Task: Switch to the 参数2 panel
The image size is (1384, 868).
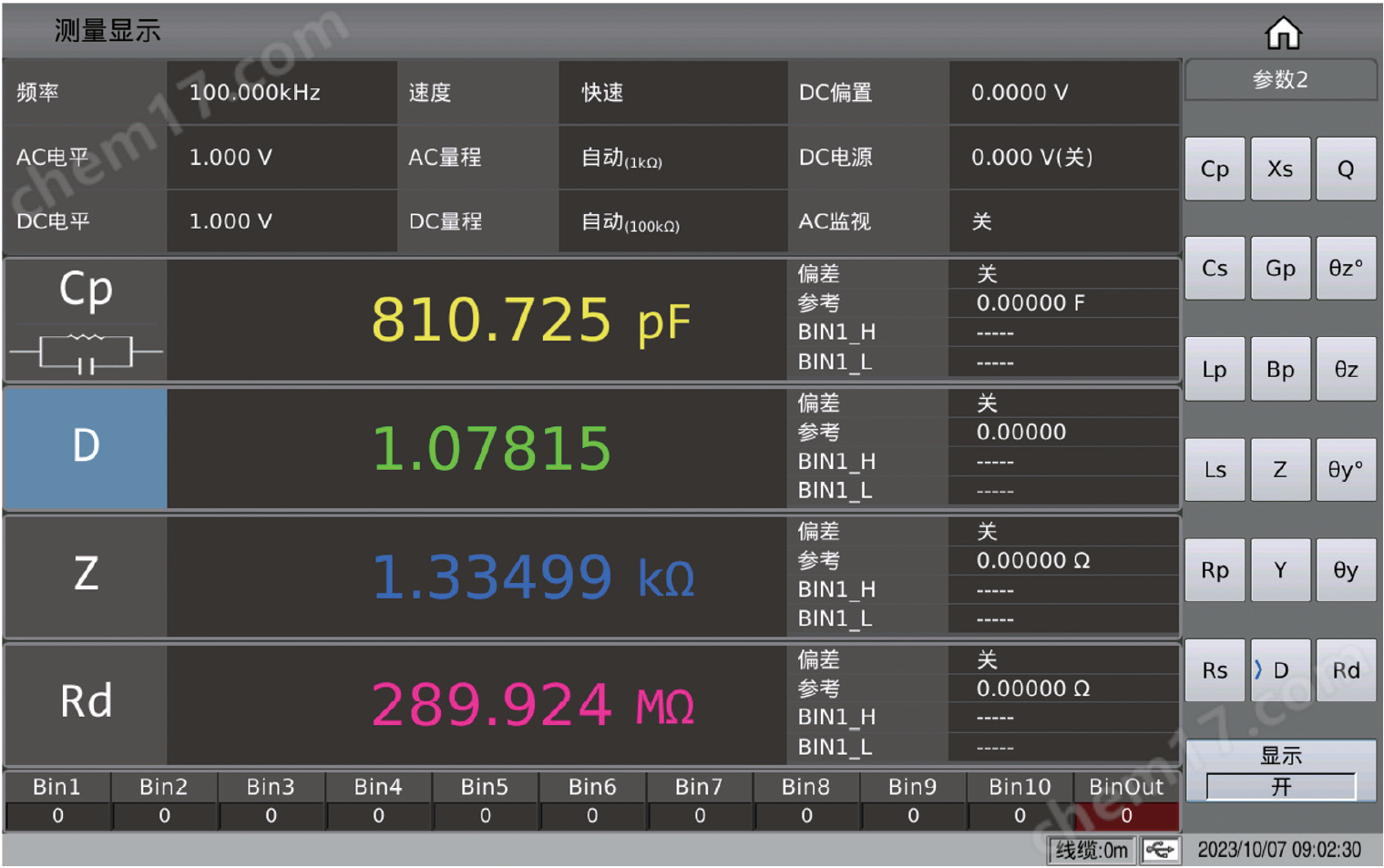Action: tap(1280, 80)
